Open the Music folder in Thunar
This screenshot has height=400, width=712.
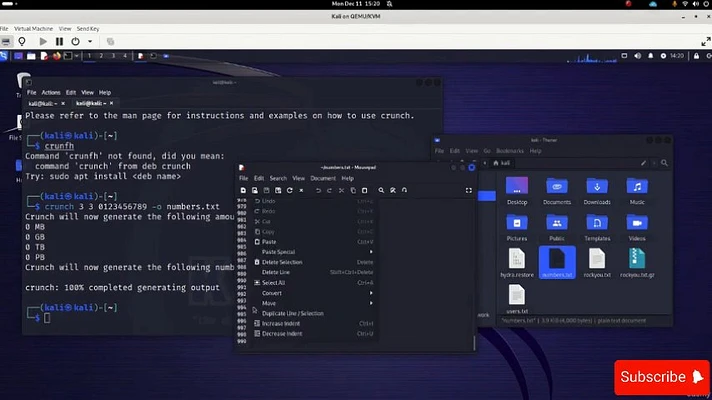pyautogui.click(x=637, y=191)
